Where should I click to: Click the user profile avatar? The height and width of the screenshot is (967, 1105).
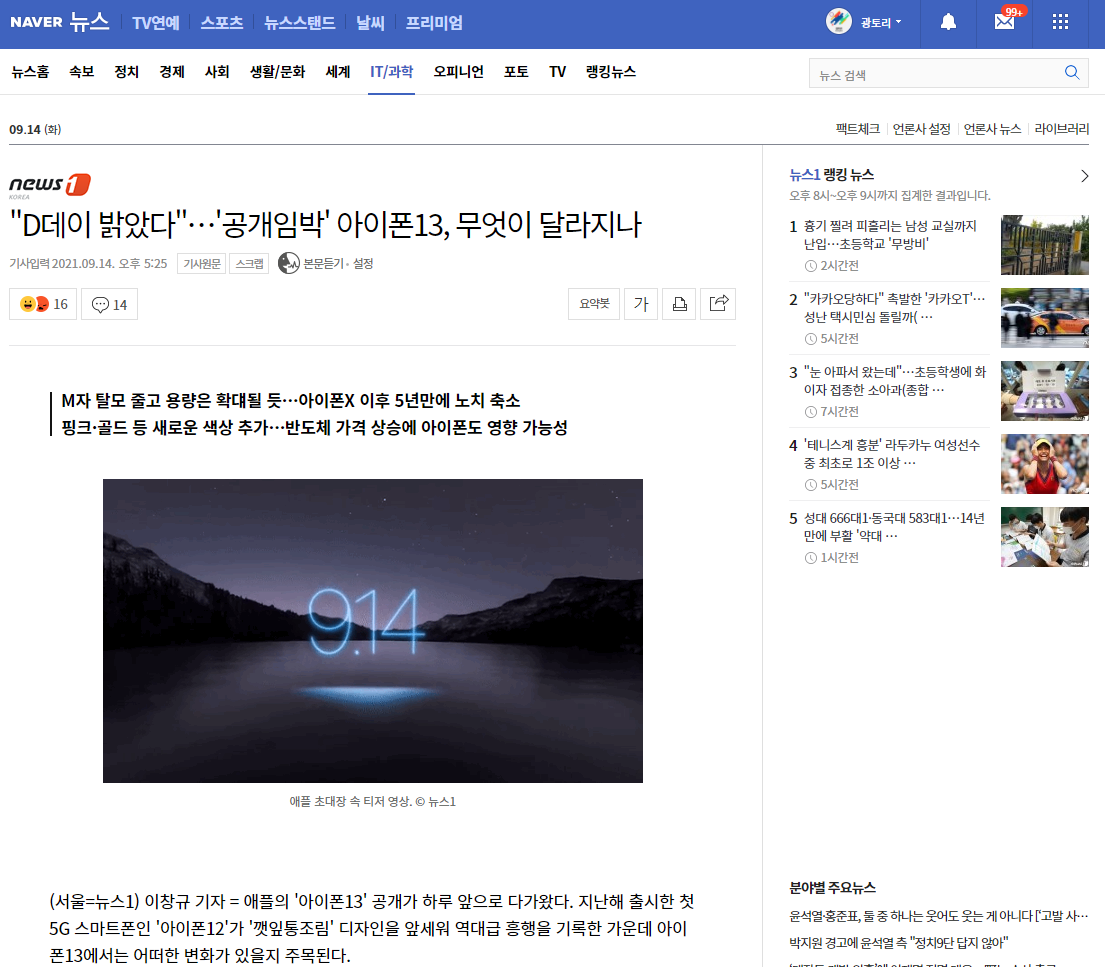[839, 22]
